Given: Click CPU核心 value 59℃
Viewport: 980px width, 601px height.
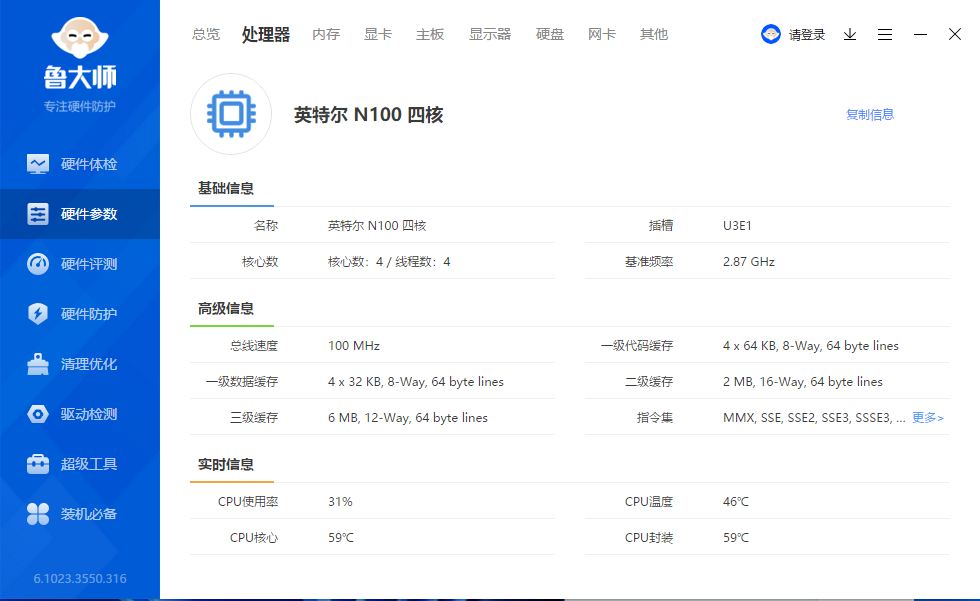Looking at the screenshot, I should point(341,538).
